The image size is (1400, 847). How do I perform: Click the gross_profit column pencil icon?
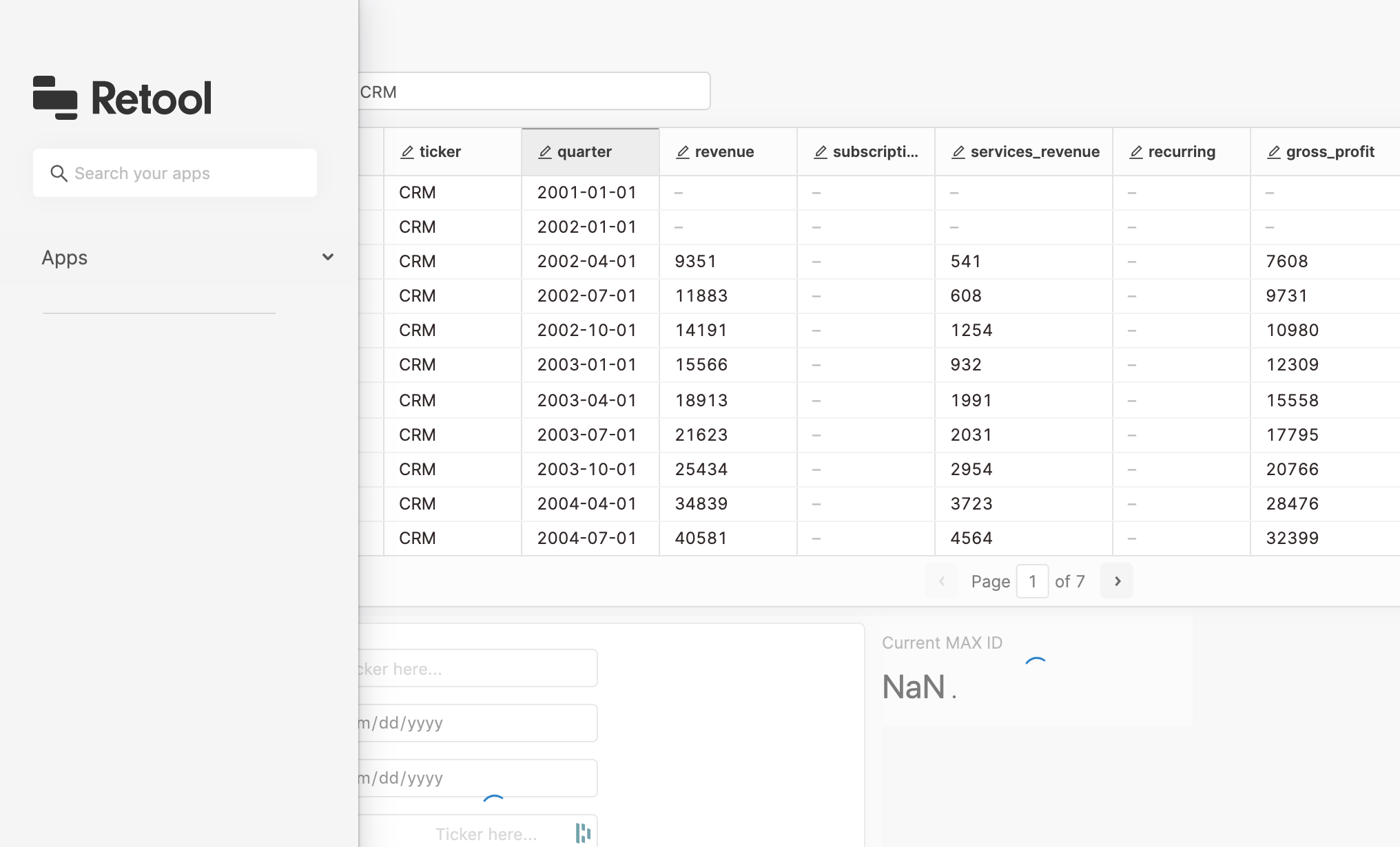click(1274, 152)
